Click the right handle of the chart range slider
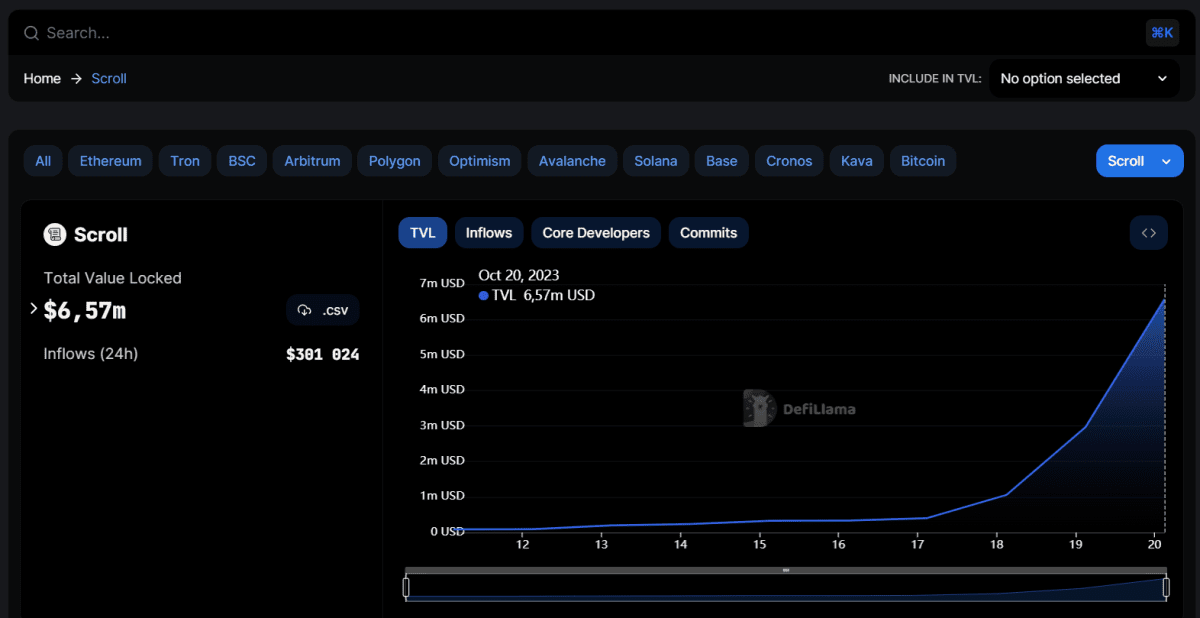Viewport: 1200px width, 618px height. [x=1166, y=587]
